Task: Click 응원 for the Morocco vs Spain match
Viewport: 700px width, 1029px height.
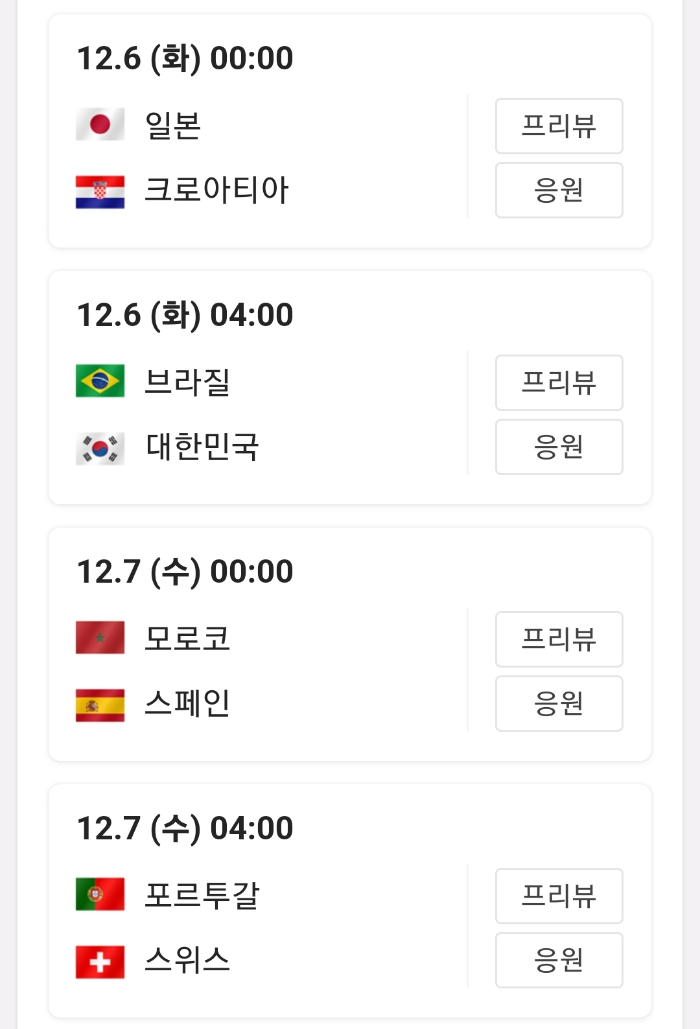Action: tap(559, 703)
